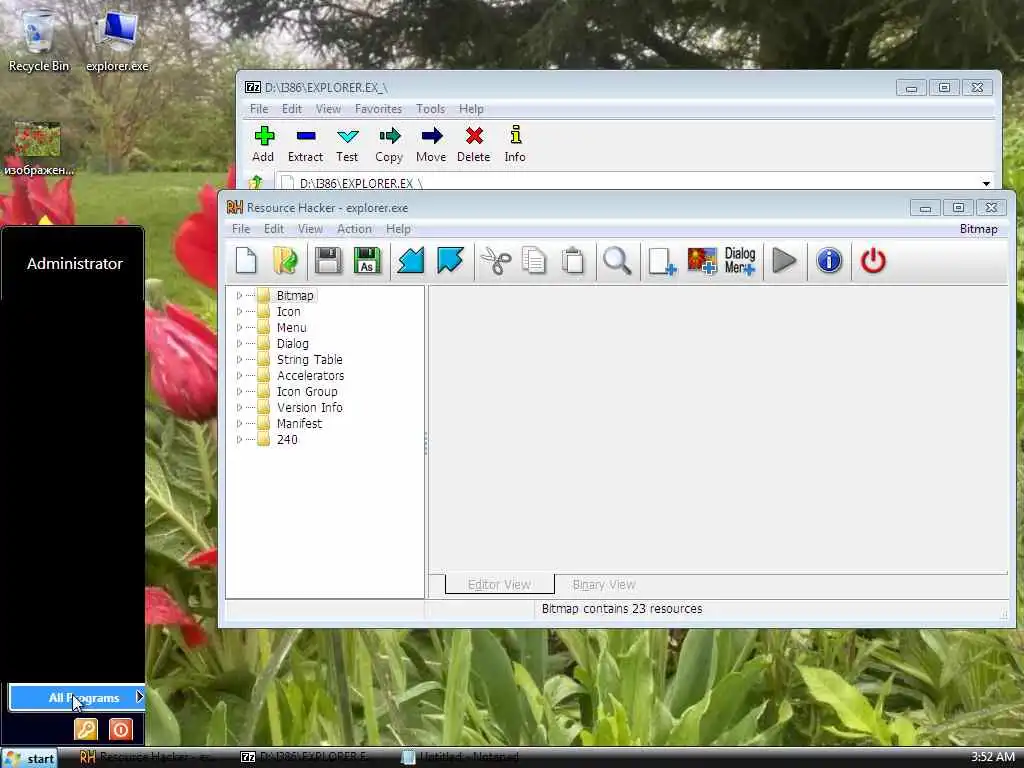Click the blue down-left arrow toolbar icon
The image size is (1024, 768).
411,261
